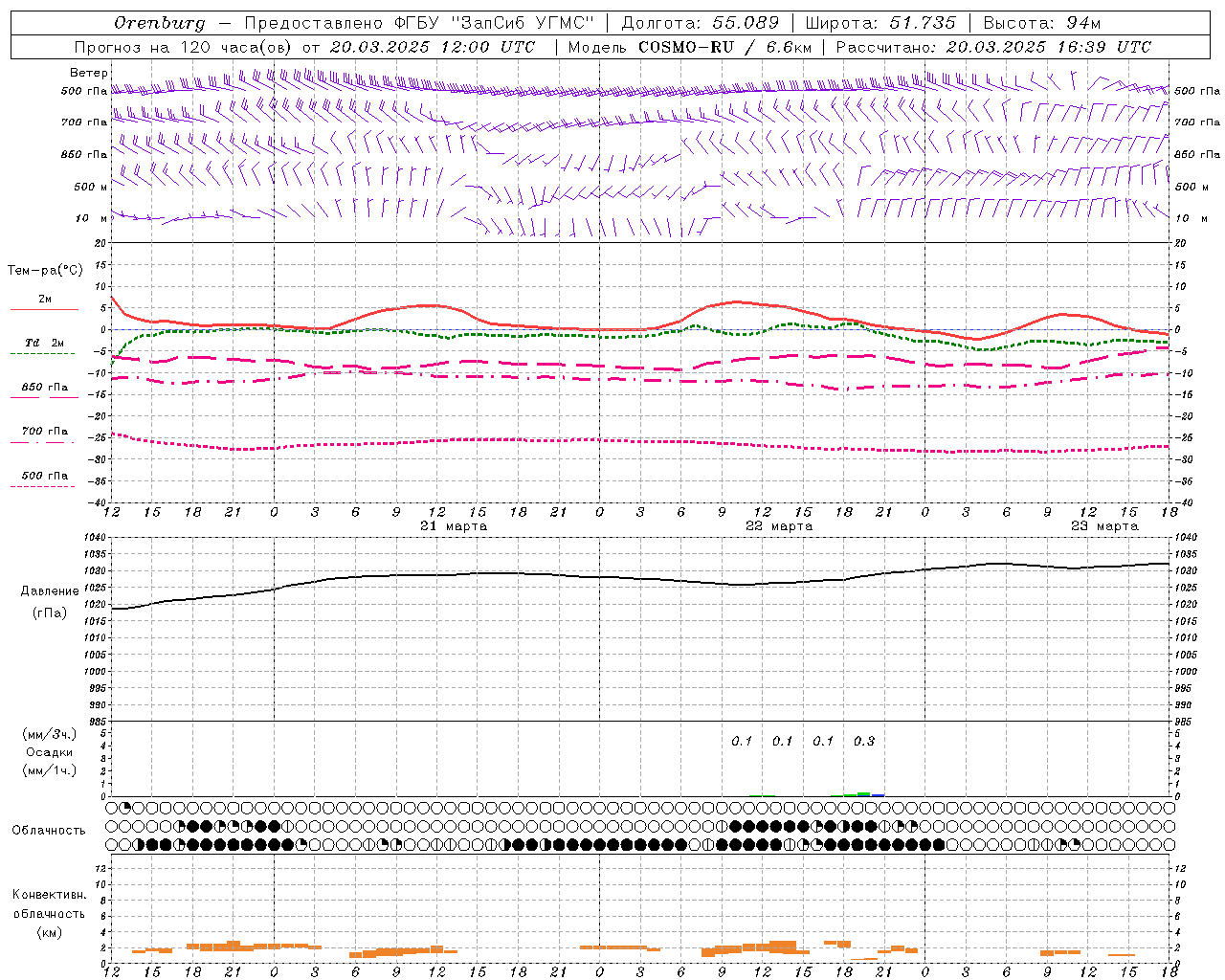Image resolution: width=1225 pixels, height=980 pixels.
Task: Select the forecast start time 20.03.2025 12:00 UTC
Action: coord(433,47)
